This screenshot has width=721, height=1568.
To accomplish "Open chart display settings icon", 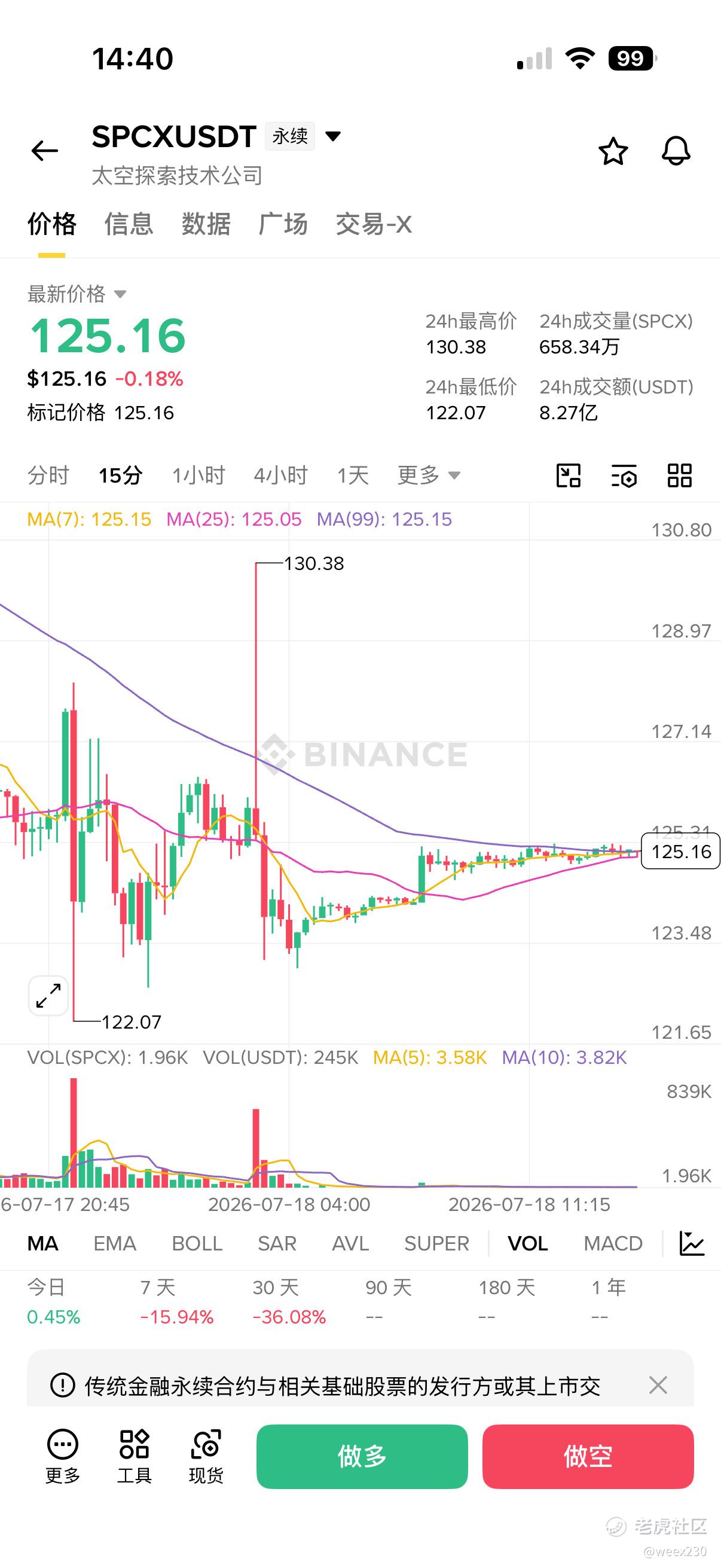I will (624, 475).
